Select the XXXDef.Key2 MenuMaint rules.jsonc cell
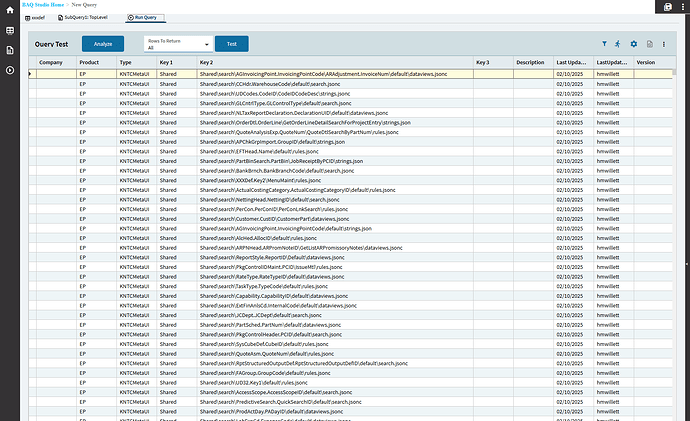This screenshot has width=690, height=421. (x=335, y=180)
